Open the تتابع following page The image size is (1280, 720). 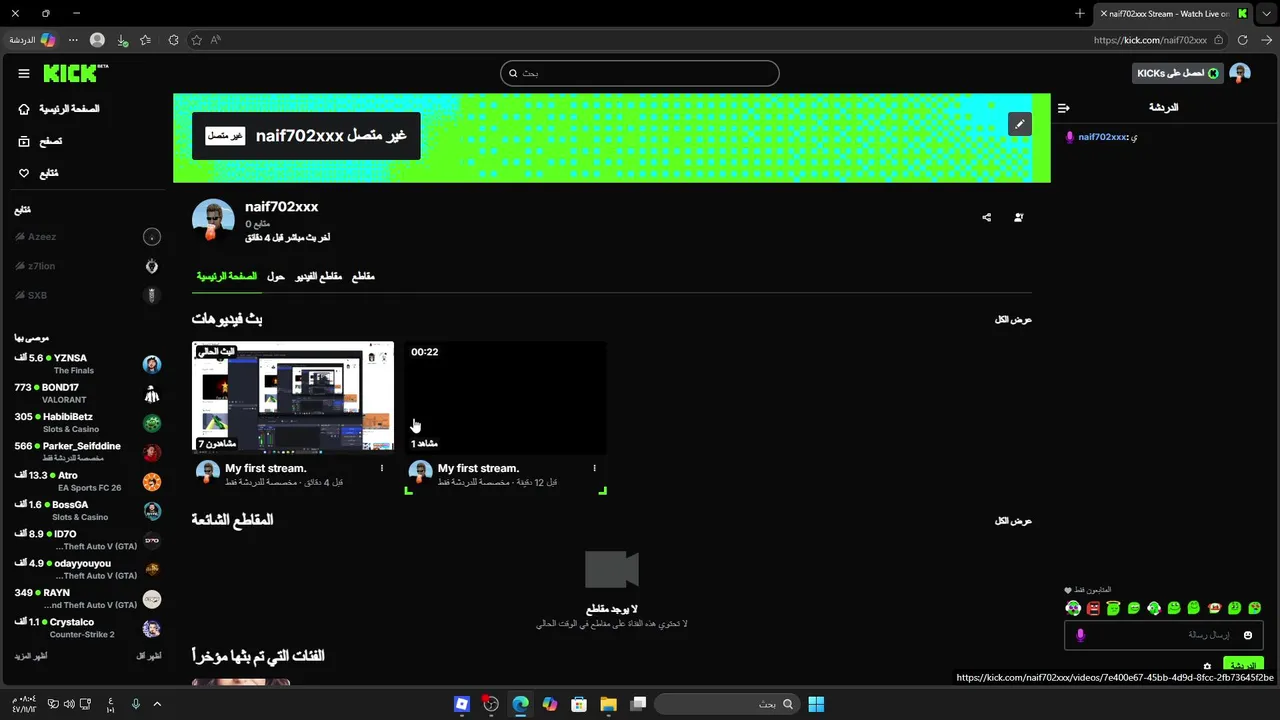point(38,173)
